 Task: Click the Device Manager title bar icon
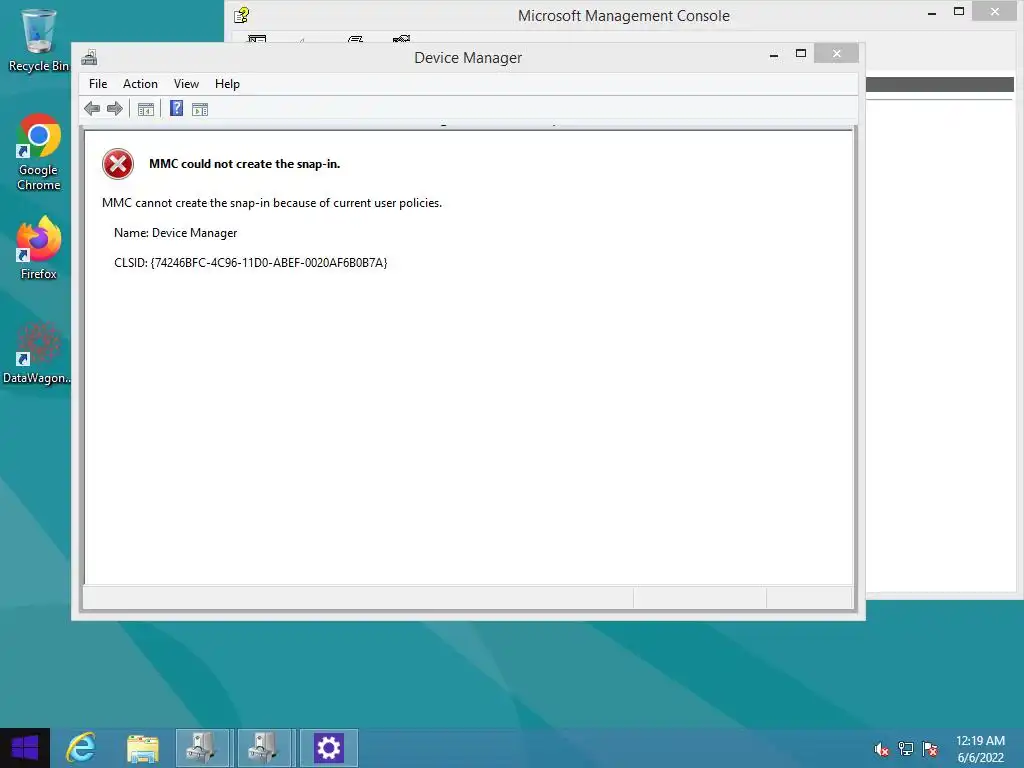[x=89, y=57]
